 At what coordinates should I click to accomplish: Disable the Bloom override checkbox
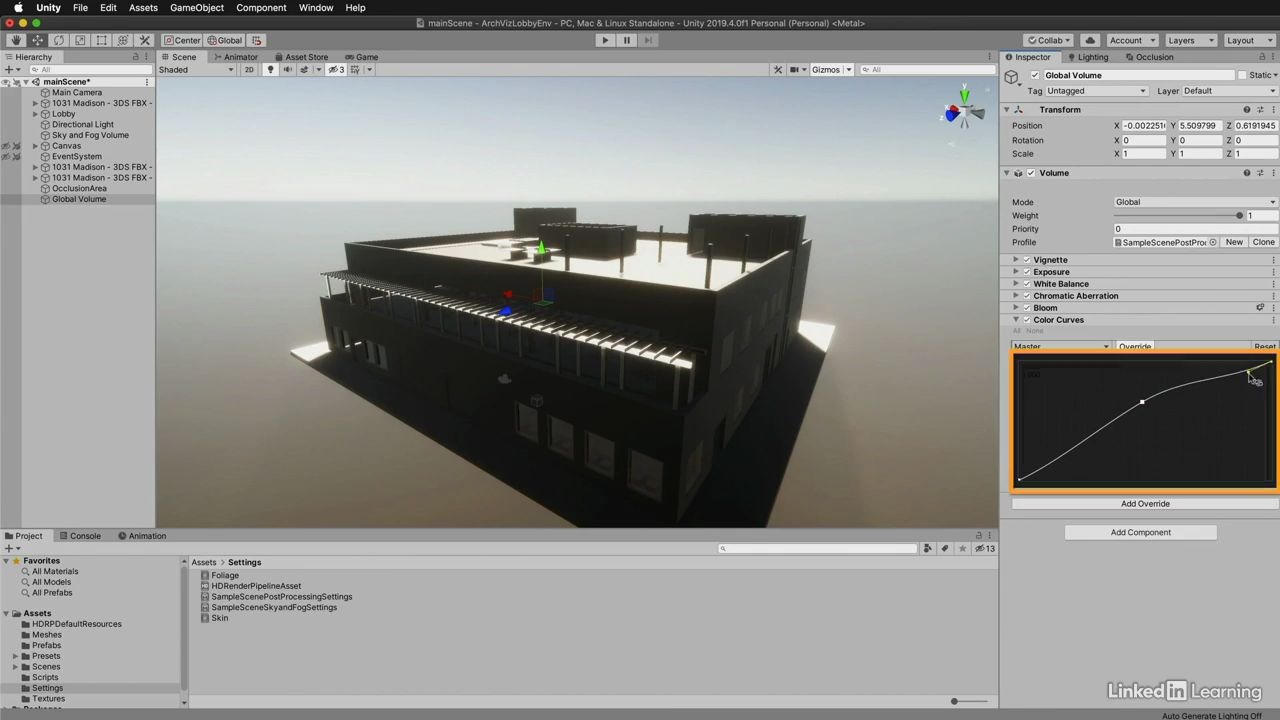[x=1028, y=308]
